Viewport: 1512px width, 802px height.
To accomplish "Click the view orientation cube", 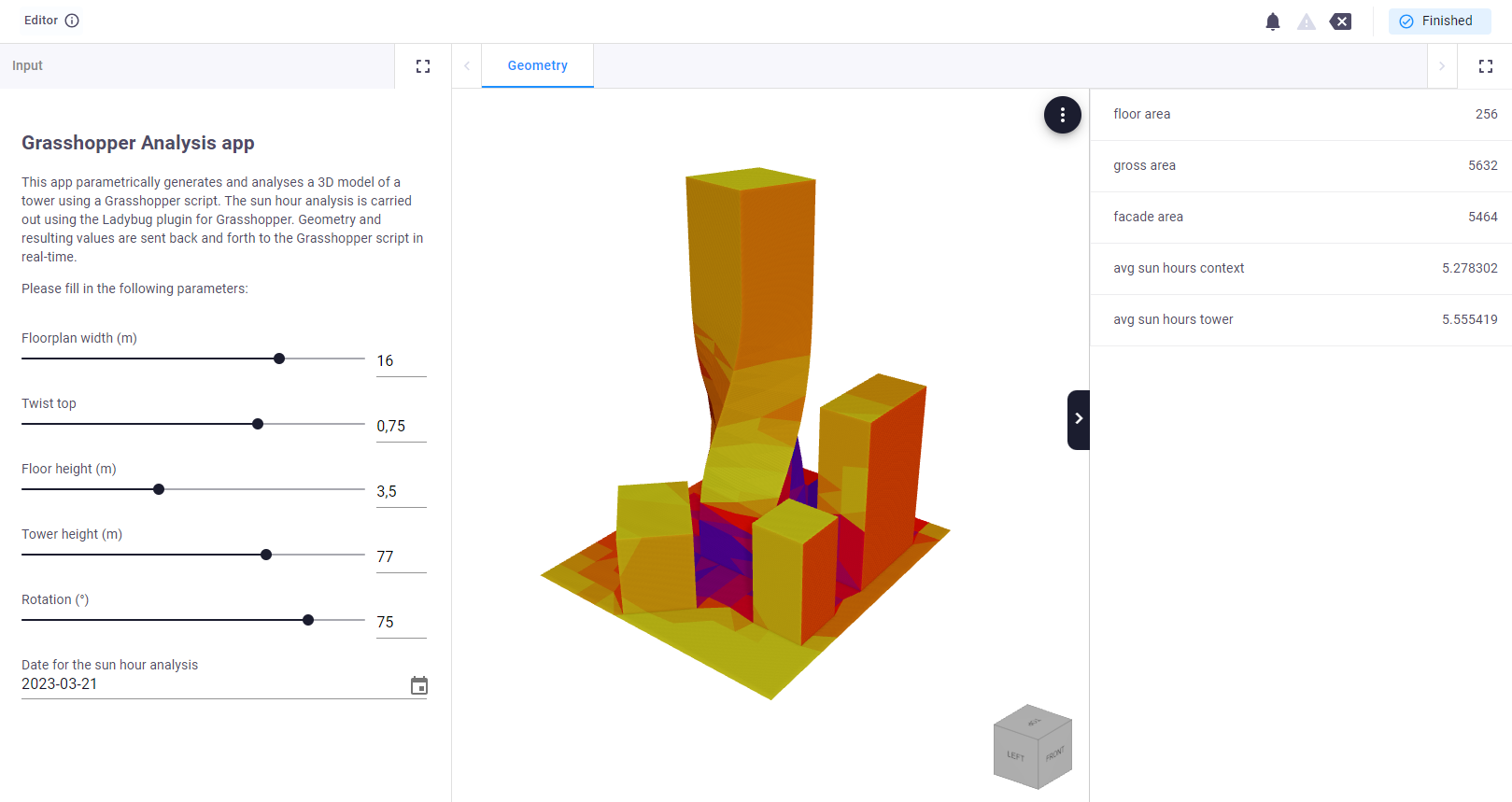I will 1033,746.
